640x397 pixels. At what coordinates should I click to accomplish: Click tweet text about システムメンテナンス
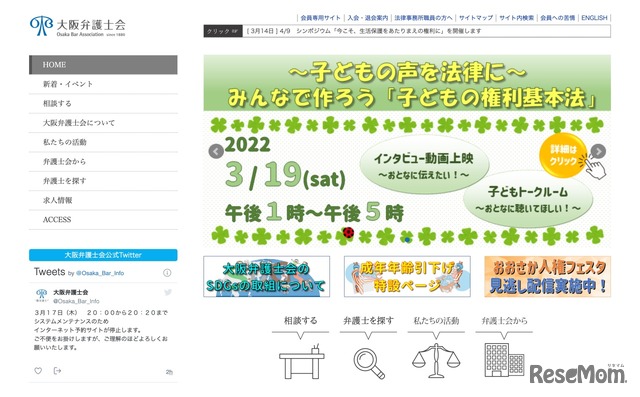pos(100,330)
